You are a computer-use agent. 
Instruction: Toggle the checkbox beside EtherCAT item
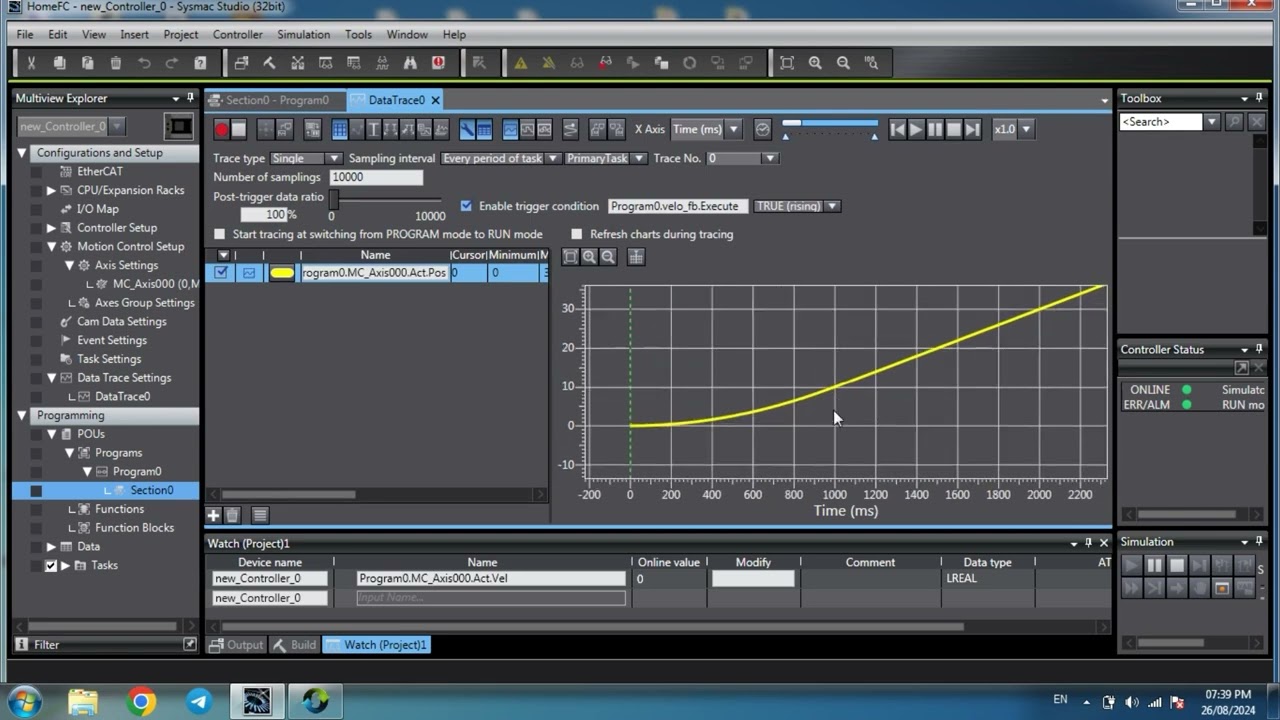tap(36, 171)
